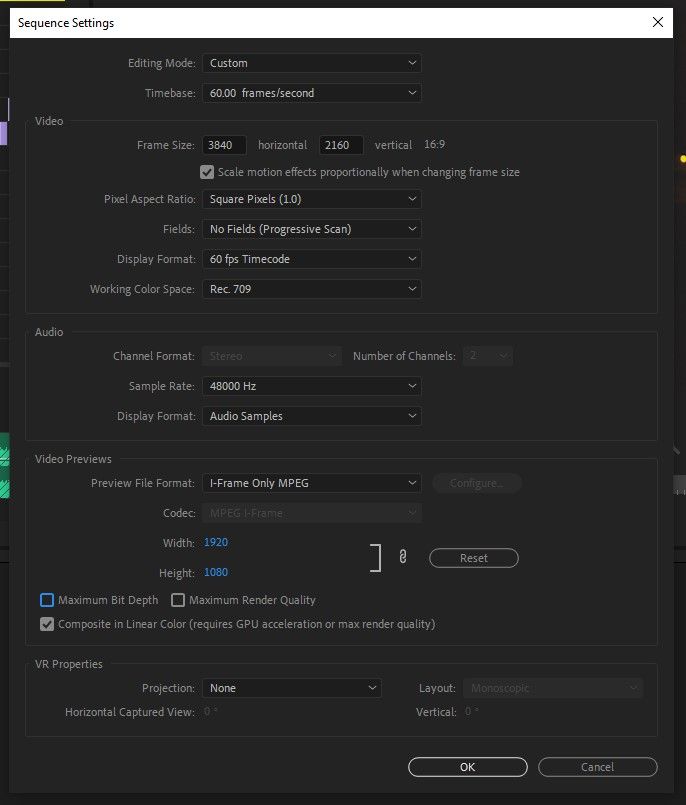Click the preview Height value 1080
Screen dimensions: 686x805
(x=216, y=572)
